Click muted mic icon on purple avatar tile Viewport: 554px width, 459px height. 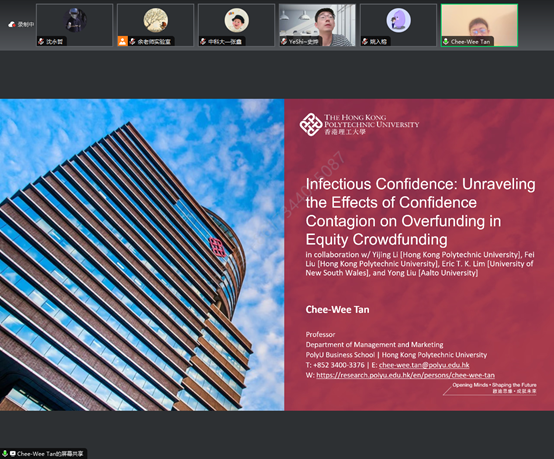pyautogui.click(x=365, y=41)
